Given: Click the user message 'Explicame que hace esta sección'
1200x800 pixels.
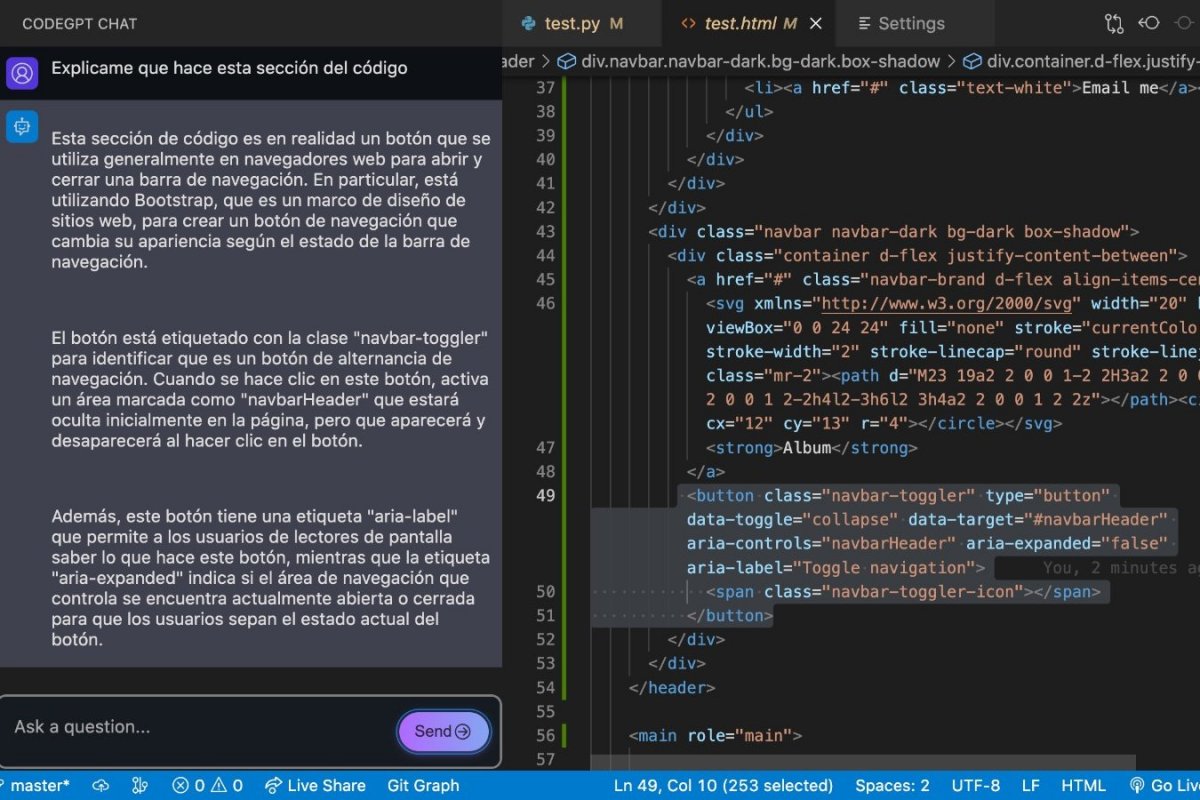Looking at the screenshot, I should 229,68.
